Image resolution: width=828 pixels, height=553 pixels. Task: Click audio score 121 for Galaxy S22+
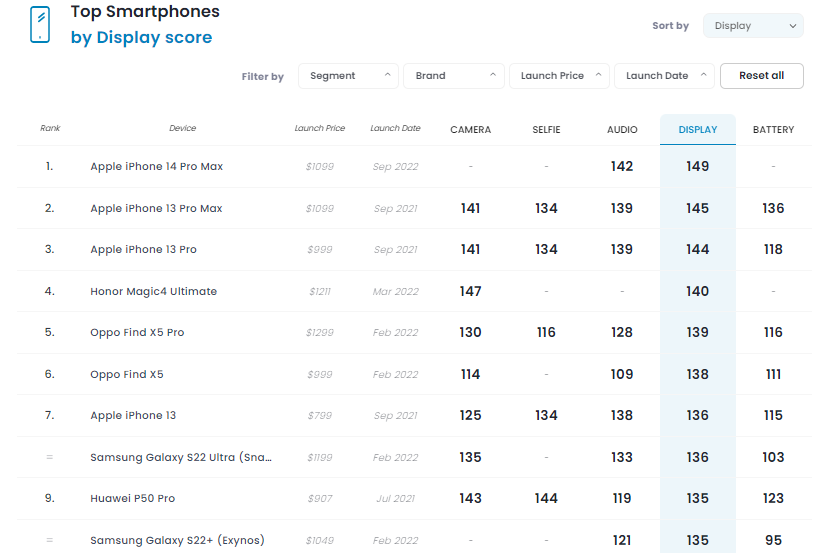[622, 540]
